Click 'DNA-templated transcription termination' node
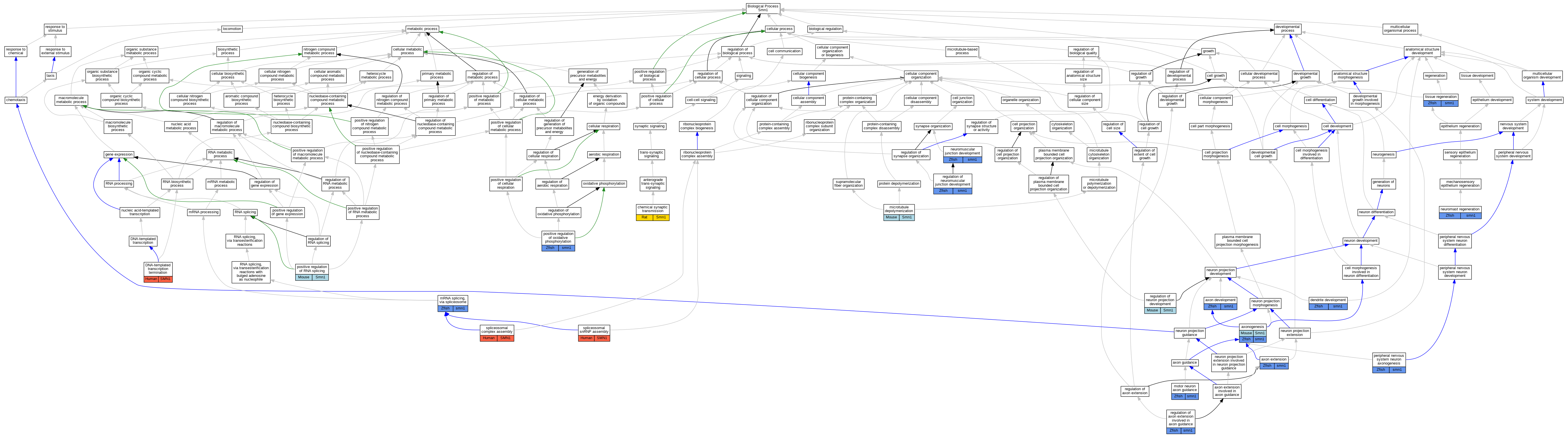The width and height of the screenshot is (1568, 437). 158,272
